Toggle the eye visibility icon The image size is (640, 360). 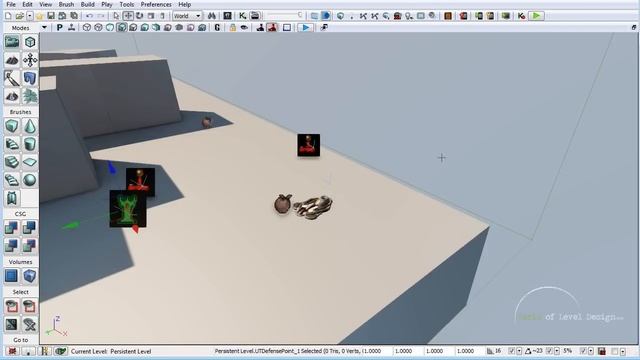244,28
